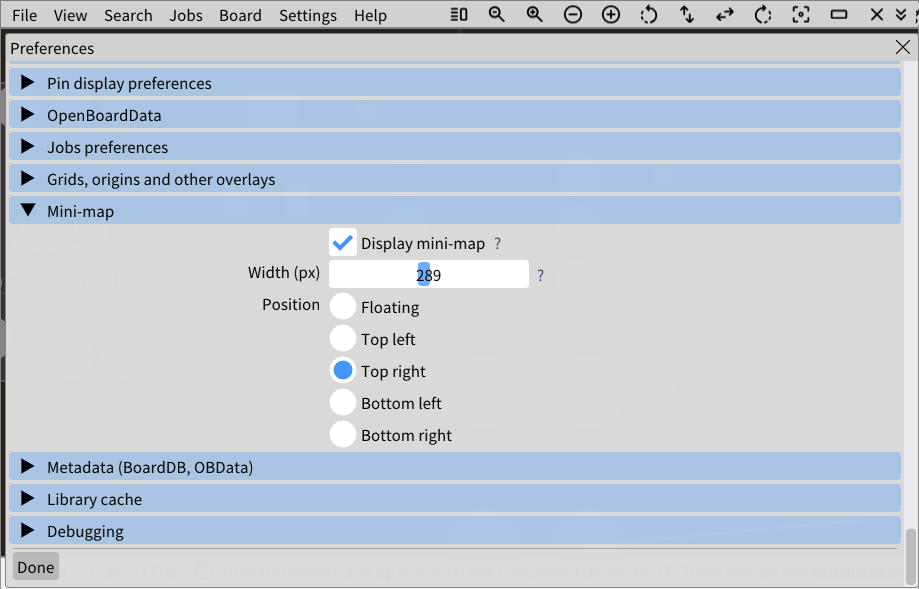Toggle the Display mini-map checkbox
Screen dimensions: 919x589
pyautogui.click(x=343, y=242)
